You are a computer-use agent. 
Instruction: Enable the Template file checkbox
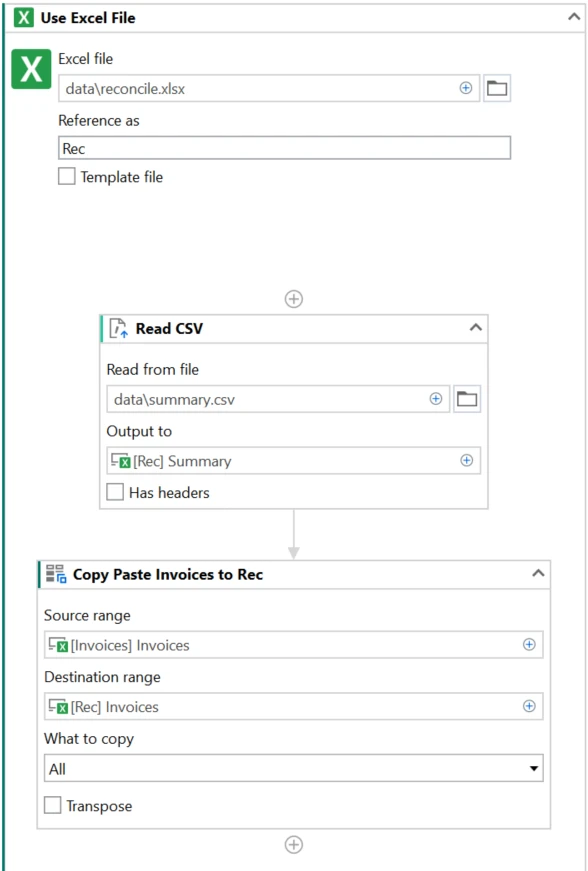tap(67, 177)
